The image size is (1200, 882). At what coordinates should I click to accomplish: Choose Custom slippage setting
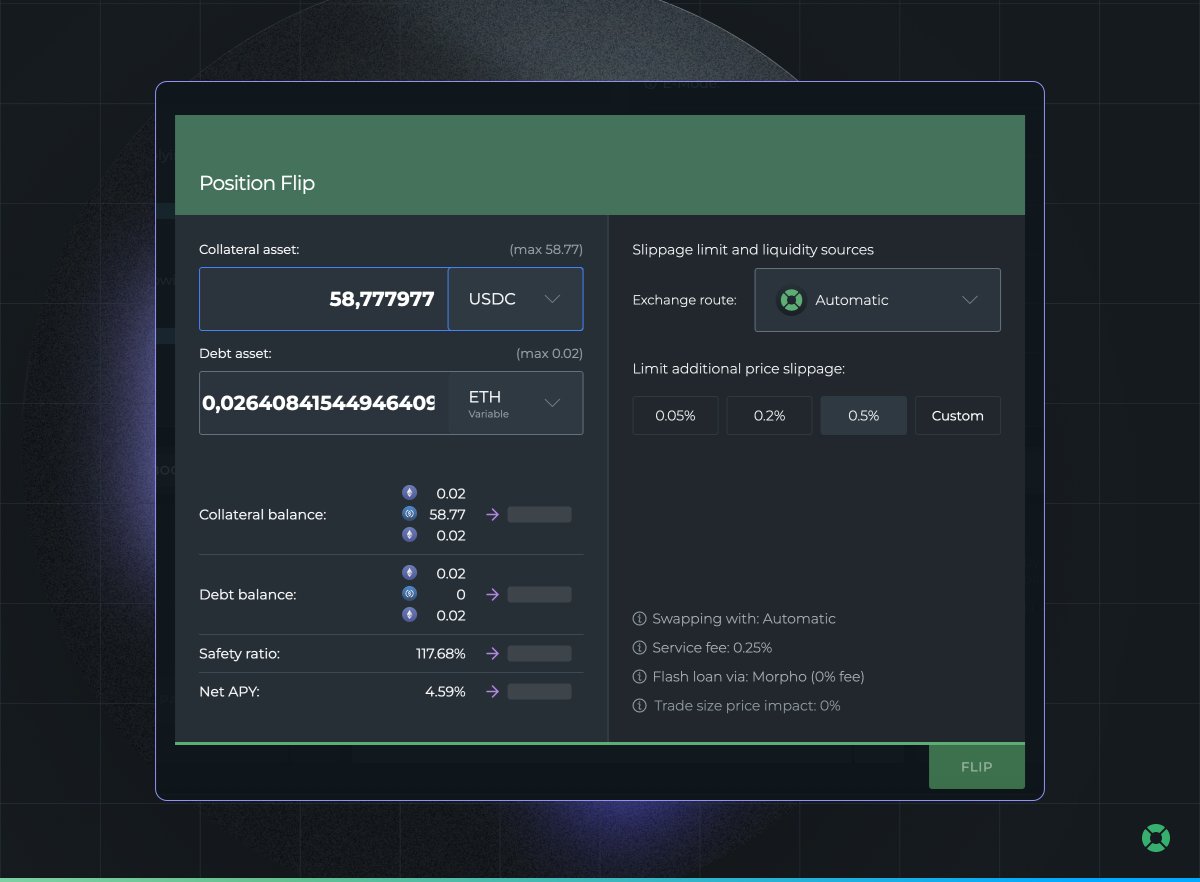[957, 416]
